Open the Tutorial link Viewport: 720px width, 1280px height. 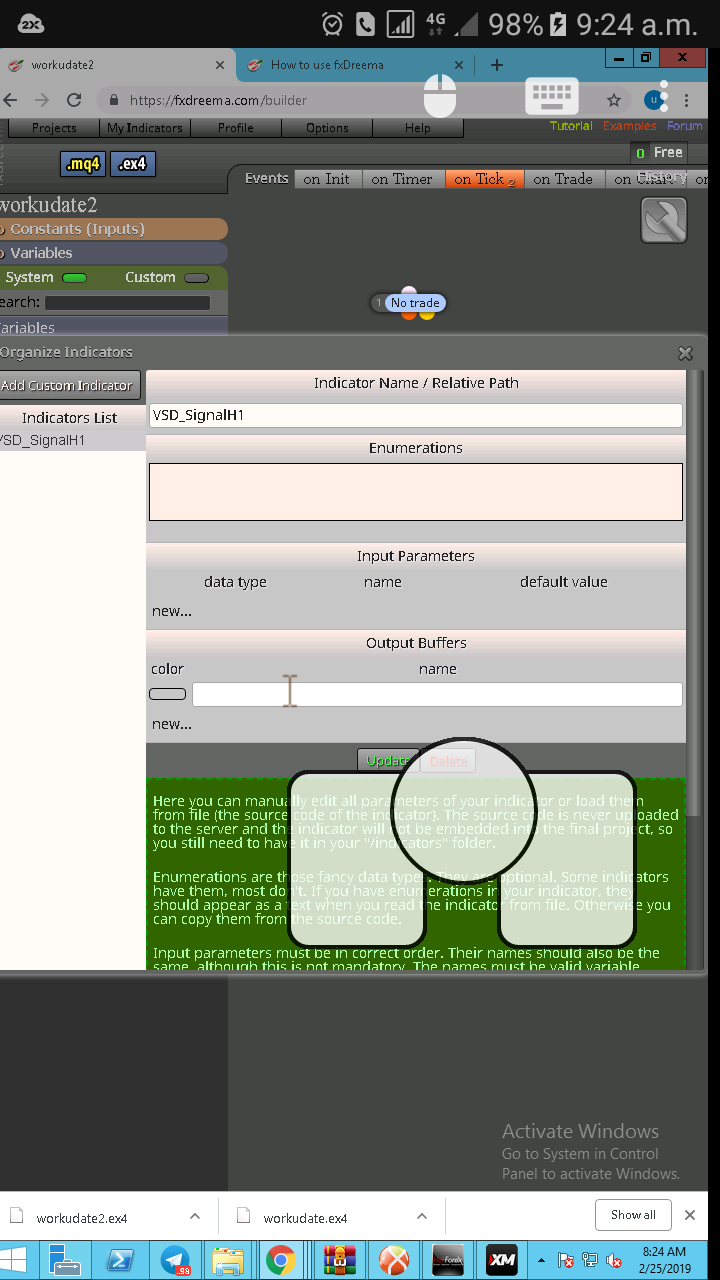pyautogui.click(x=571, y=126)
